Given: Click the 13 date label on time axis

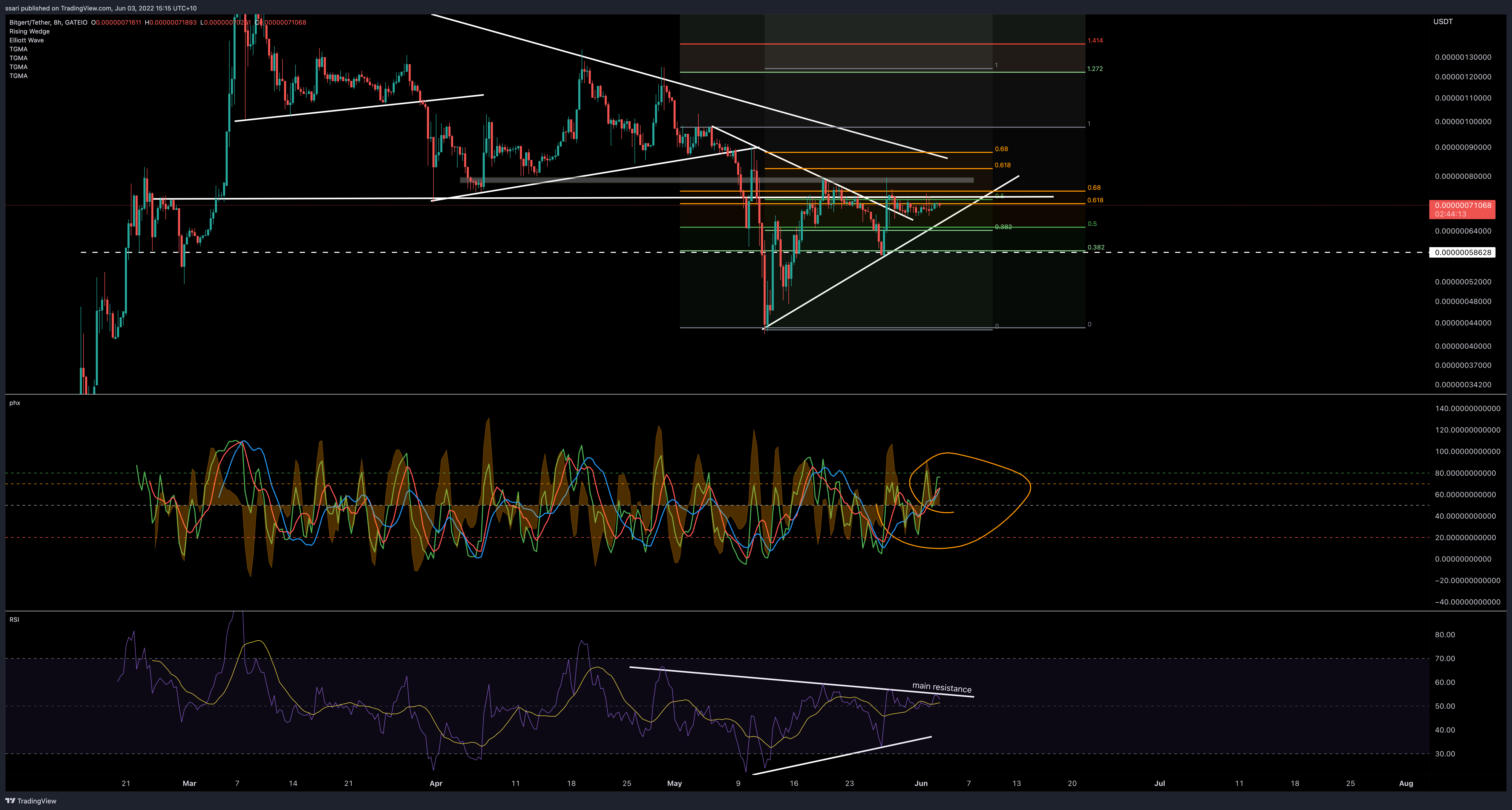Looking at the screenshot, I should click(x=1017, y=783).
